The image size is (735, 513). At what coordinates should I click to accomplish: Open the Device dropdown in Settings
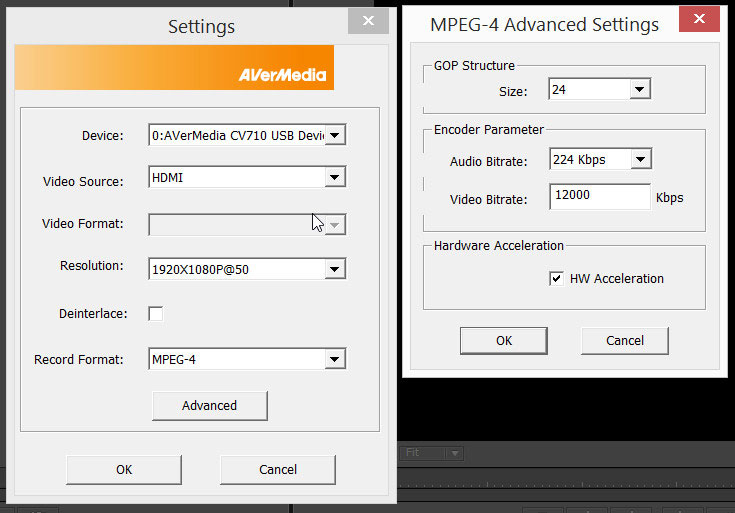247,135
